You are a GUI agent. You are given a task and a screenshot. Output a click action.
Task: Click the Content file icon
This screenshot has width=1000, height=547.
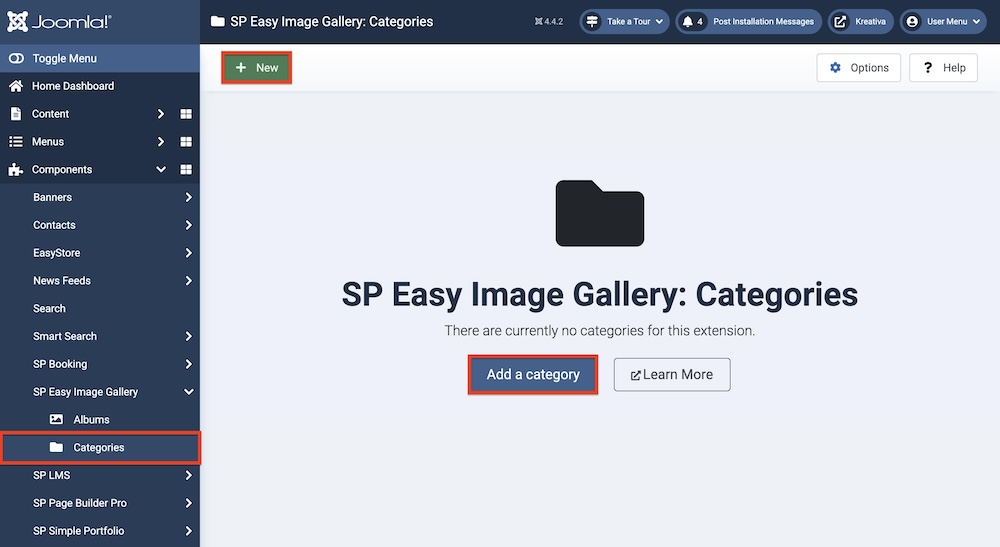pyautogui.click(x=16, y=113)
